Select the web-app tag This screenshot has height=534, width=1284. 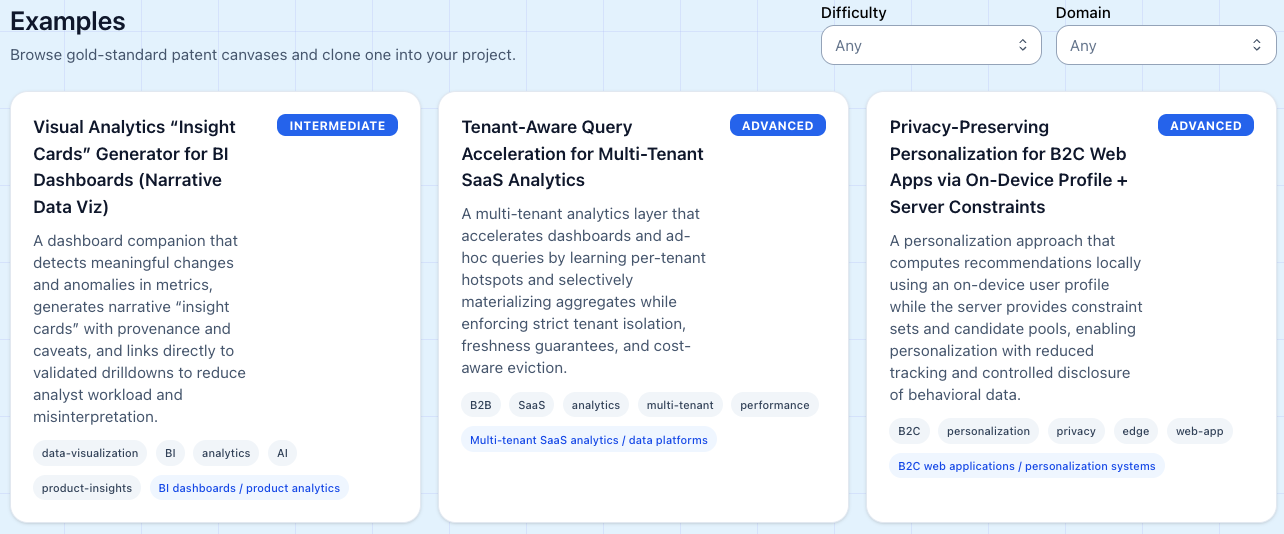point(1199,431)
